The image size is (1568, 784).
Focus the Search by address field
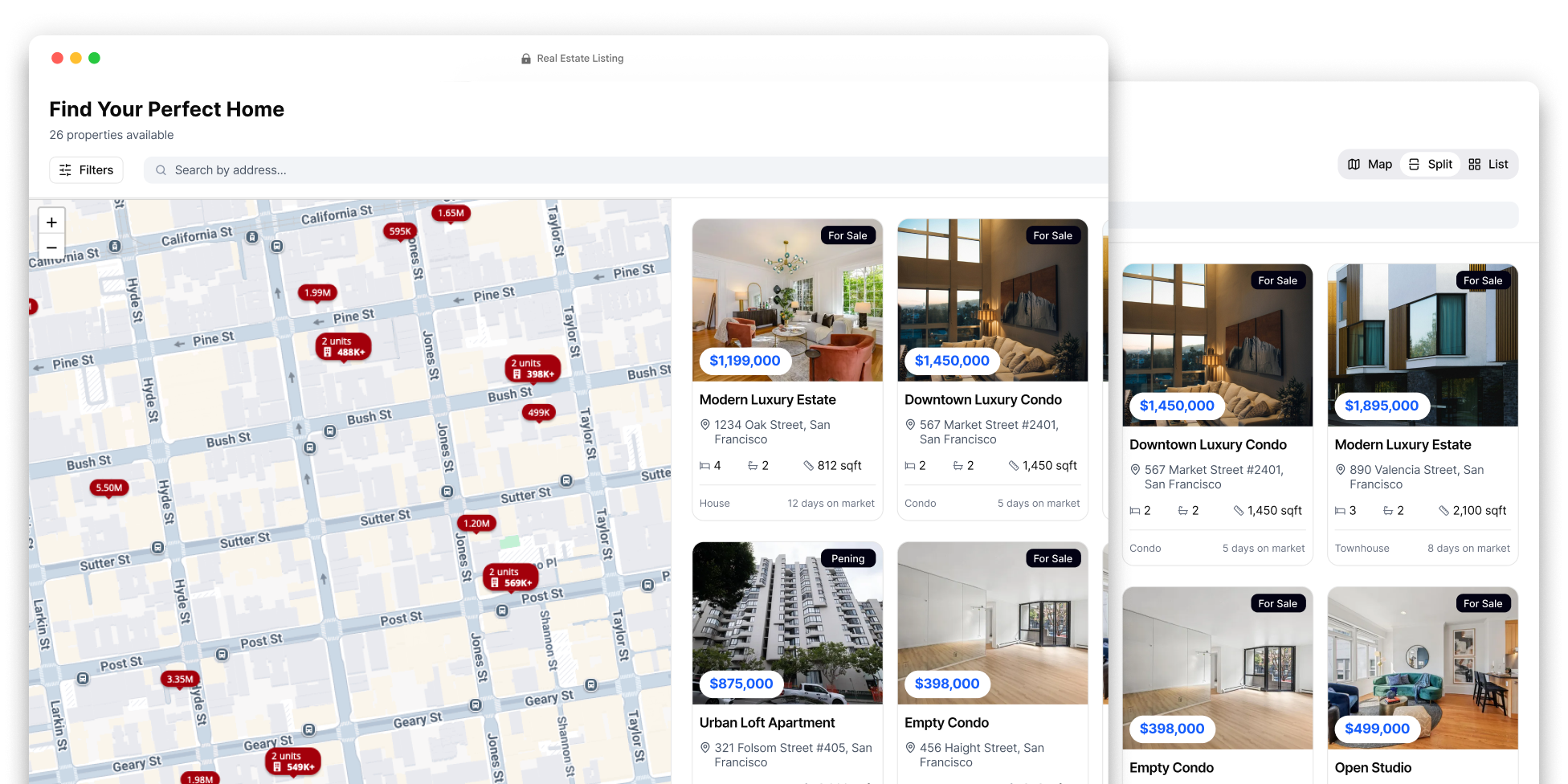pyautogui.click(x=626, y=170)
